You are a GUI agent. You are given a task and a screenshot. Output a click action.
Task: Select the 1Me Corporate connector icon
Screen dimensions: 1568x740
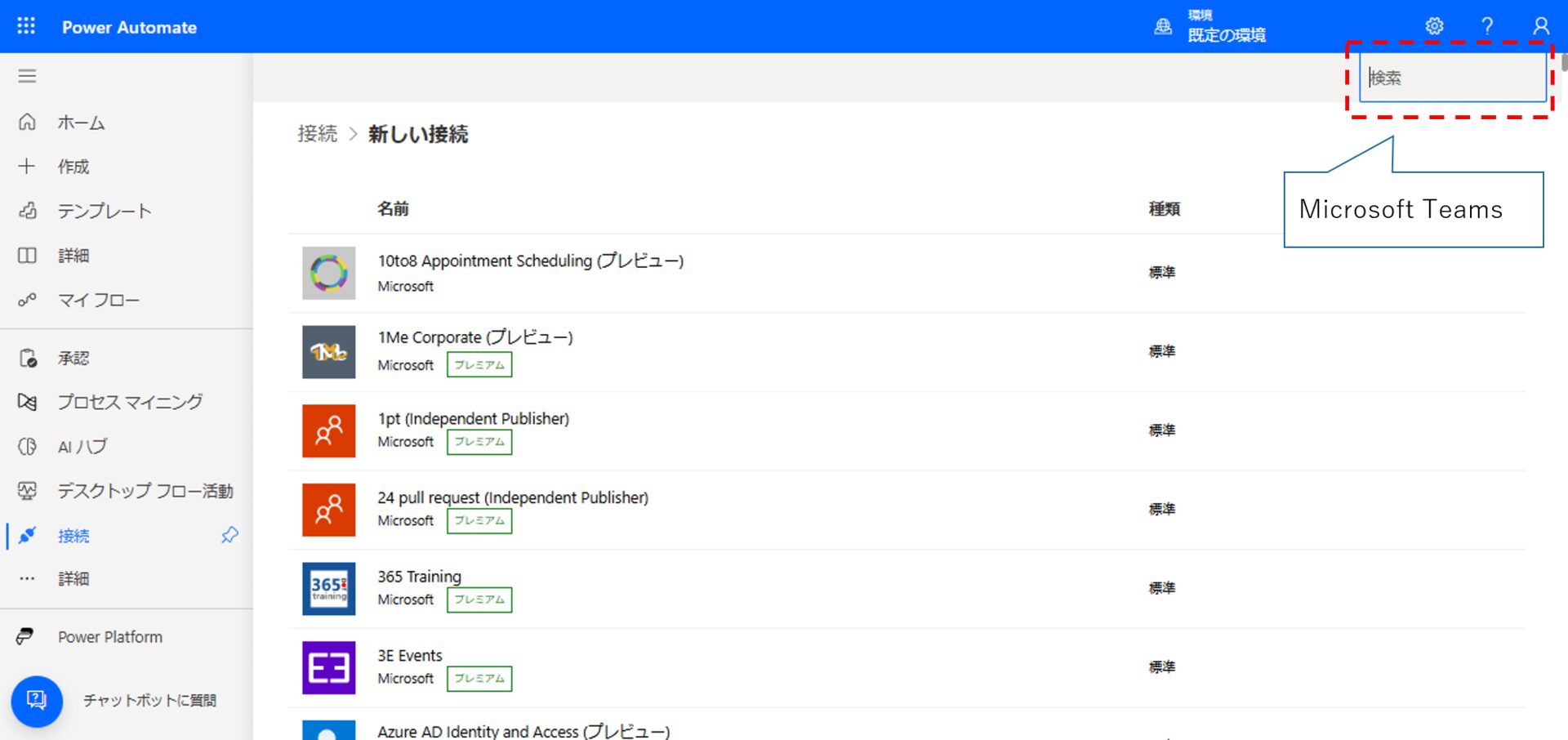point(328,352)
